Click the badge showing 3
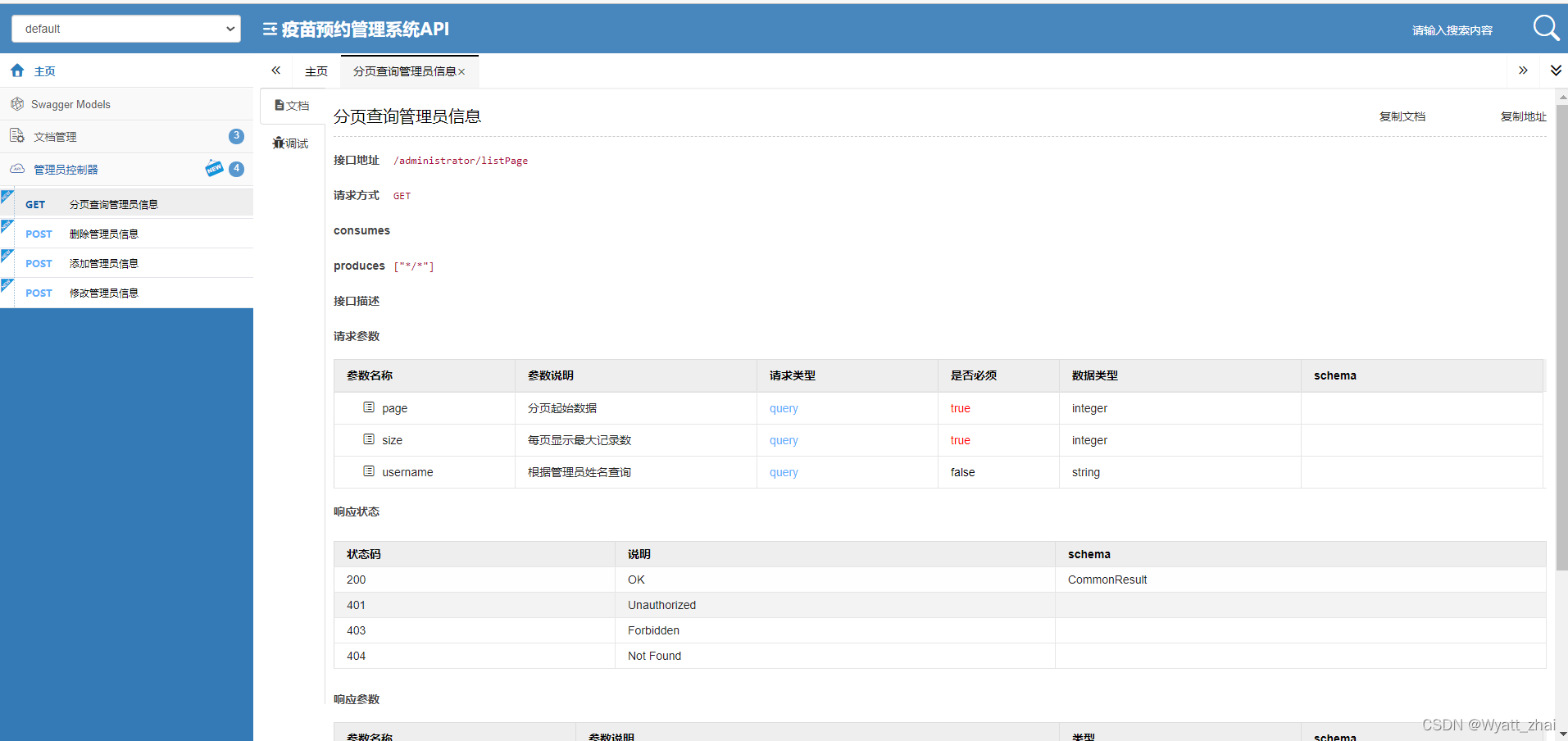The height and width of the screenshot is (741, 1568). 236,136
